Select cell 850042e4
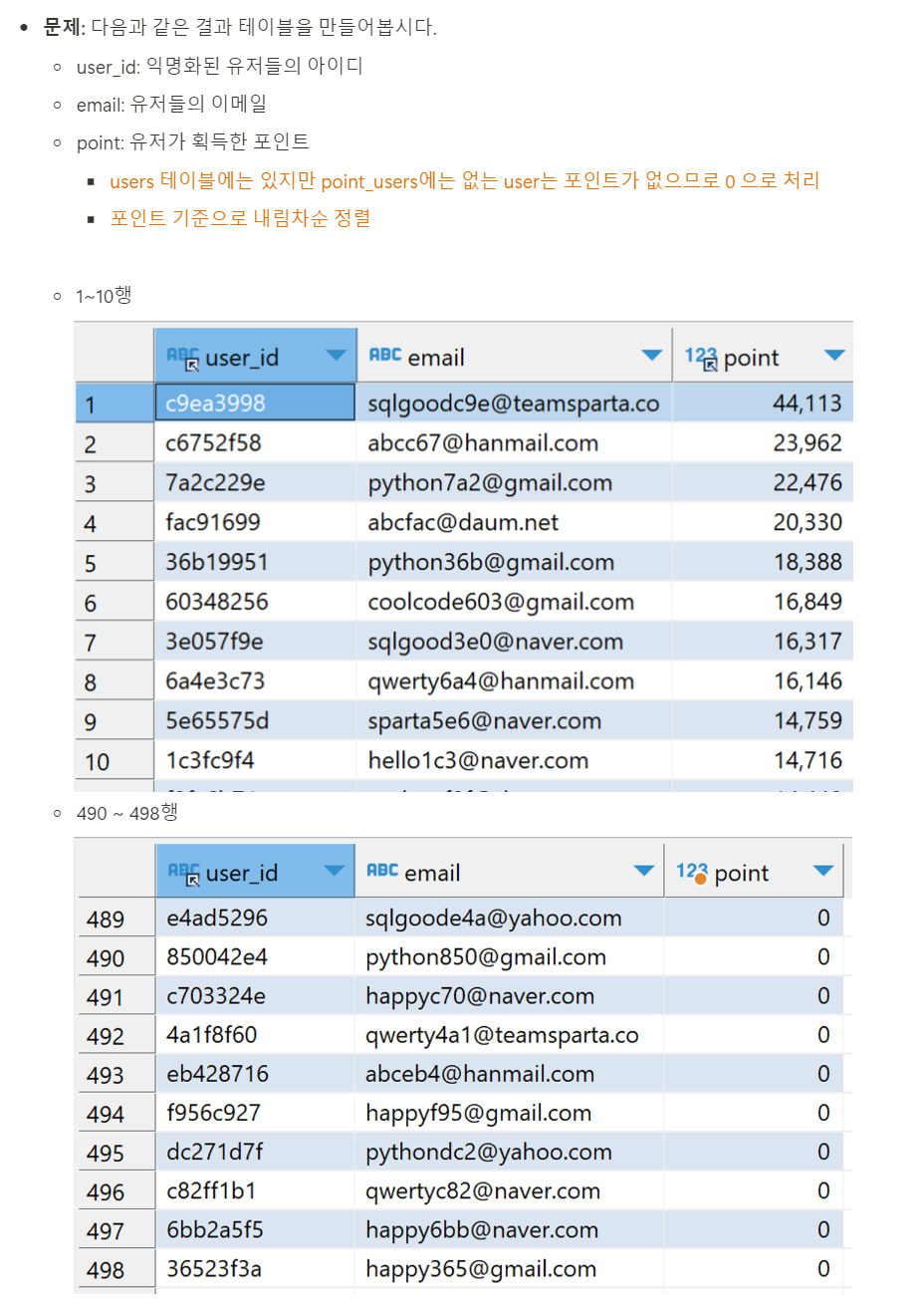Screen dimensions: 924x1309 point(255,956)
